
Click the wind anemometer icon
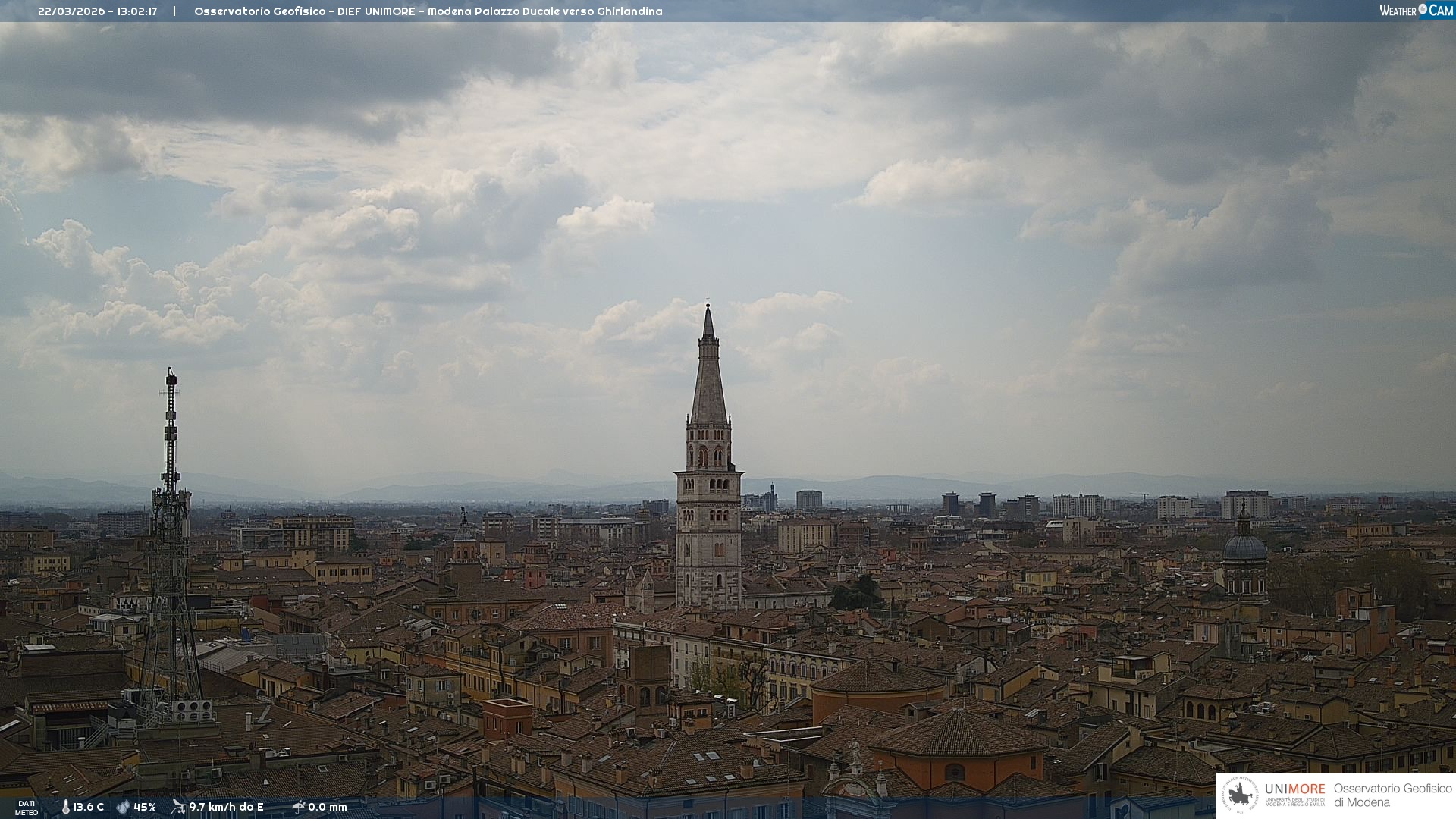(178, 807)
